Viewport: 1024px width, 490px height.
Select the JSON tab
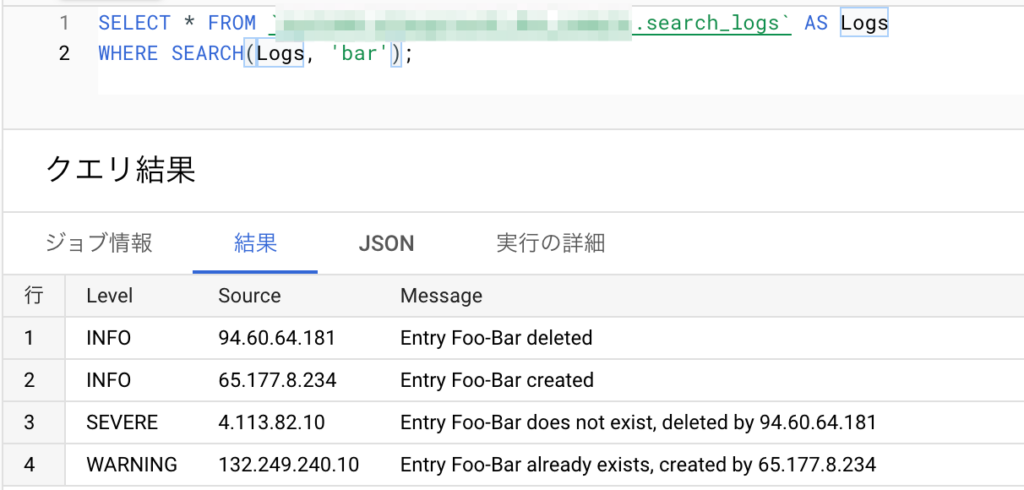click(x=386, y=243)
